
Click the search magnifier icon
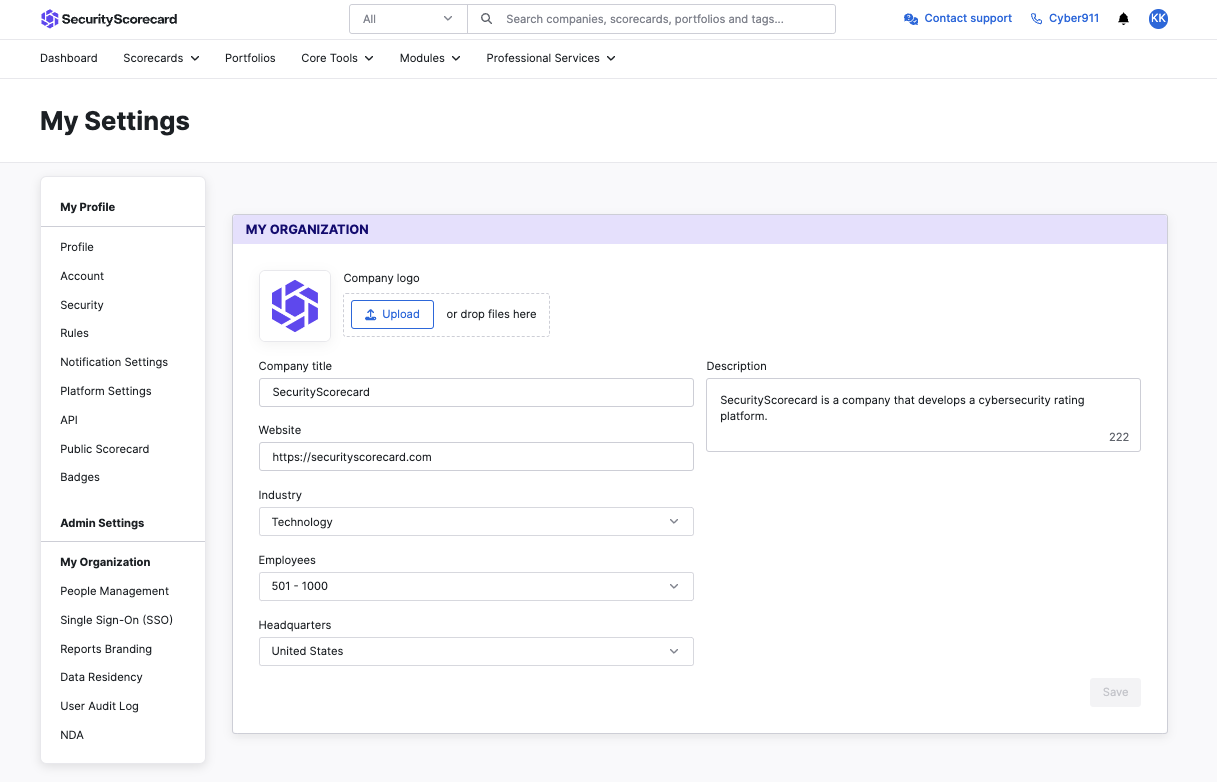(487, 19)
